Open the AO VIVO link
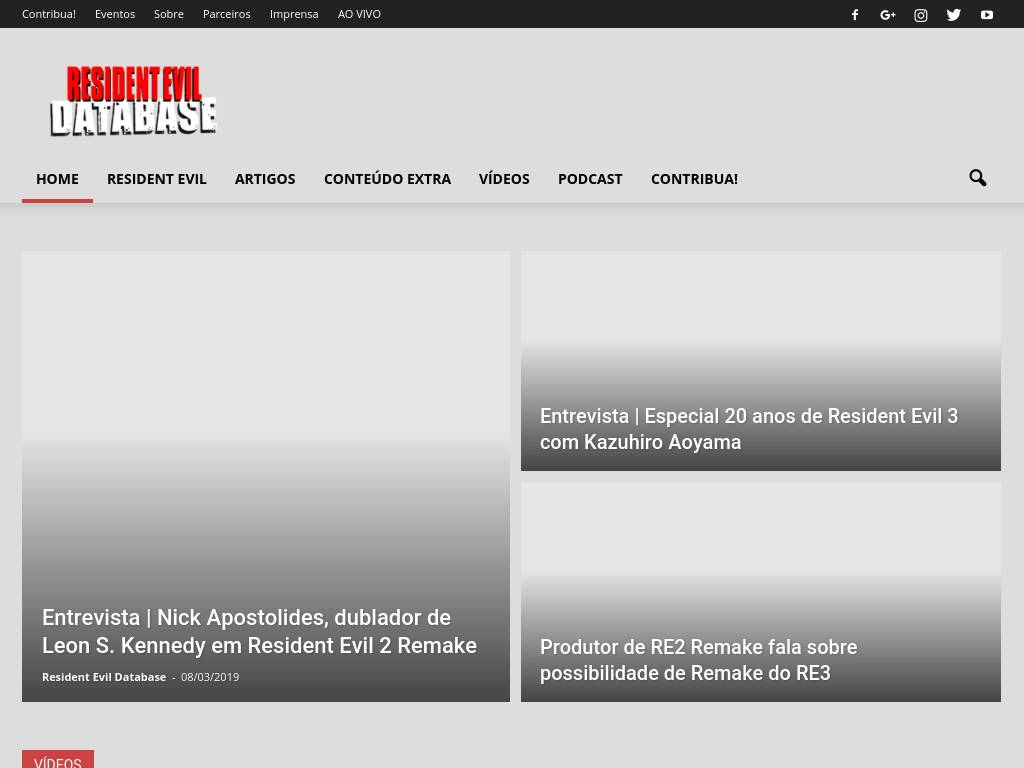The height and width of the screenshot is (768, 1024). [x=359, y=14]
